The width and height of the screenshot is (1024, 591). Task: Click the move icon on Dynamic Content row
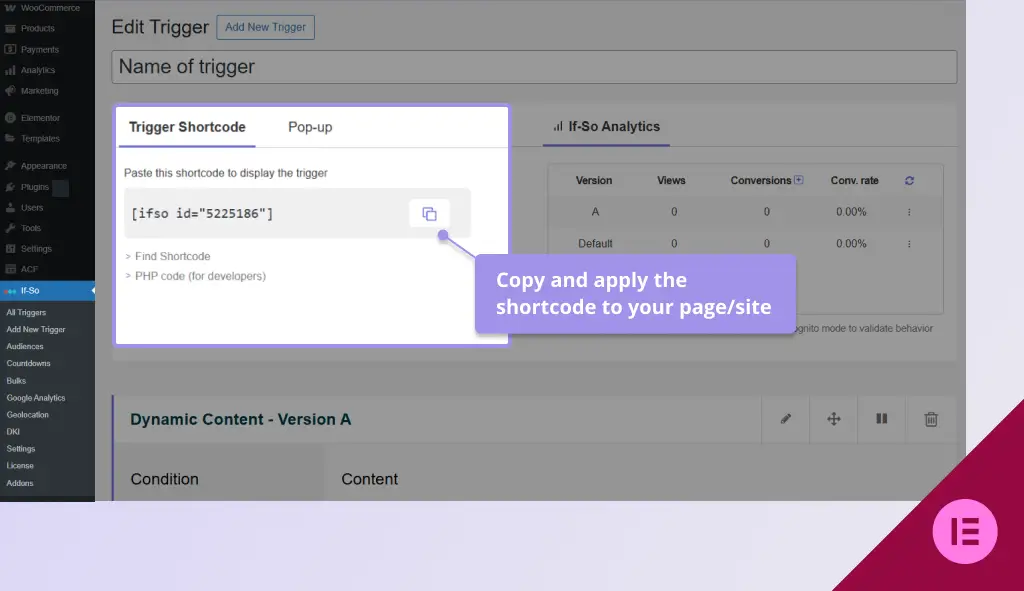click(x=833, y=419)
